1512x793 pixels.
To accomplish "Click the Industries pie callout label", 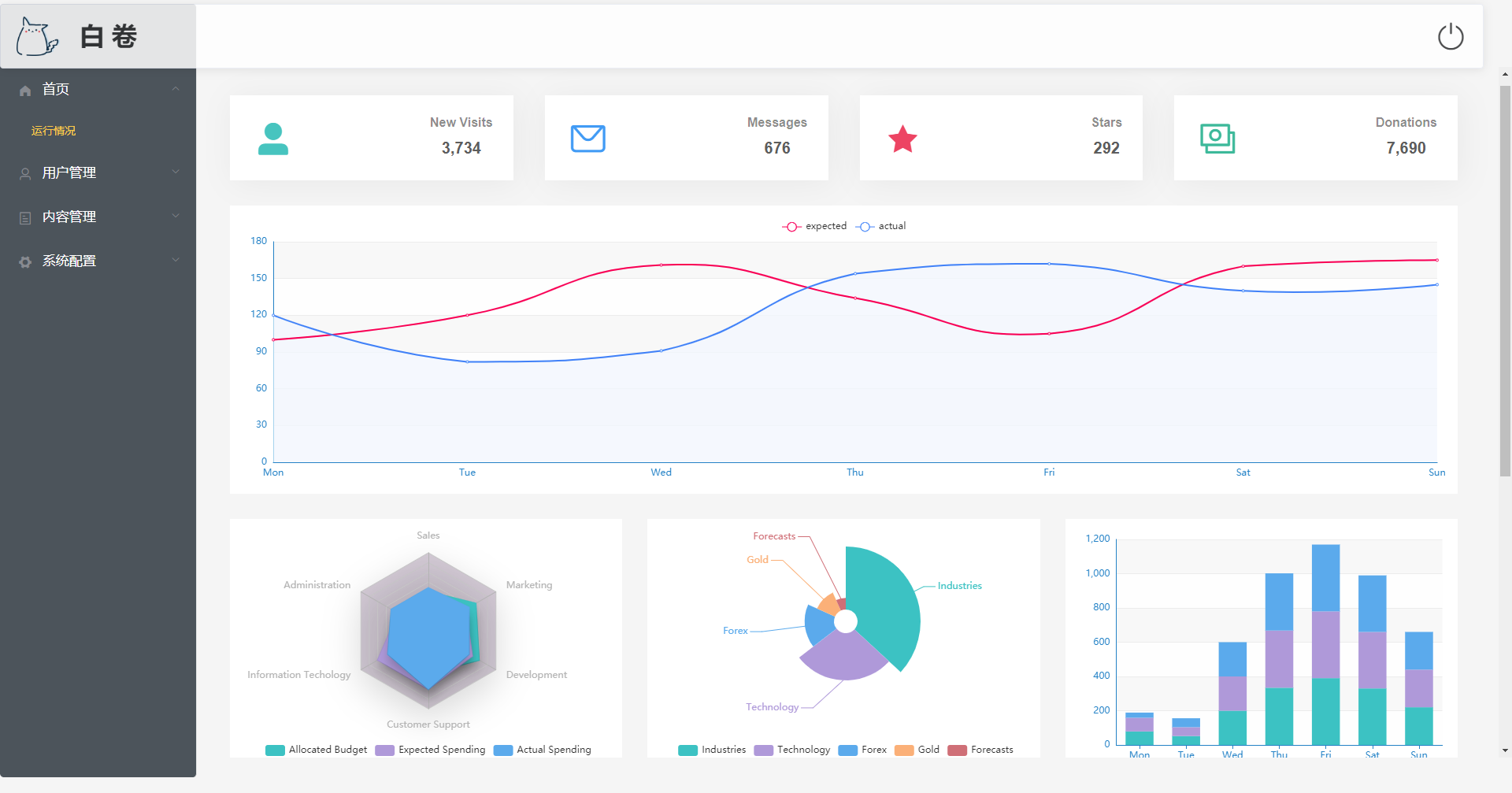I will click(x=960, y=586).
